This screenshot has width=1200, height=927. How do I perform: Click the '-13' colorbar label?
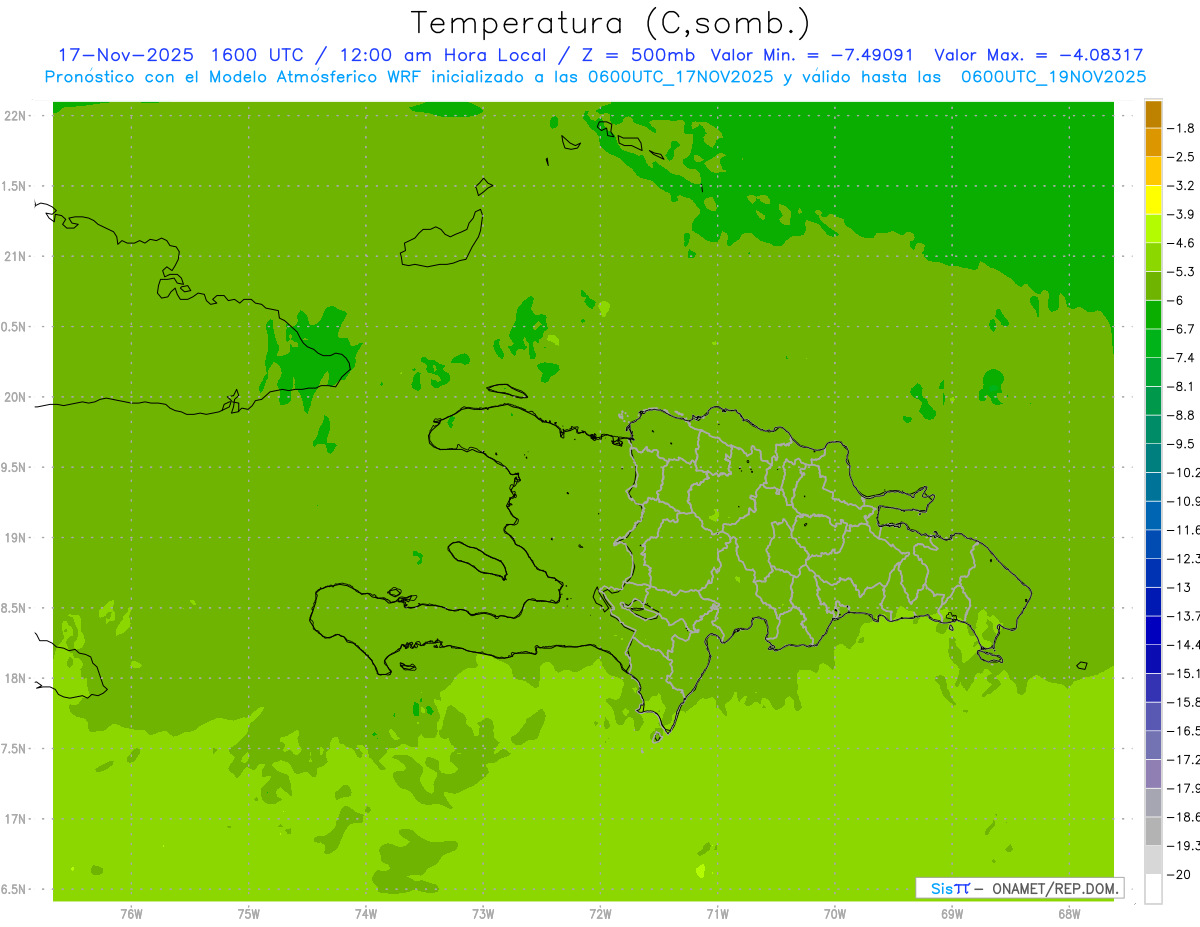tap(1181, 587)
